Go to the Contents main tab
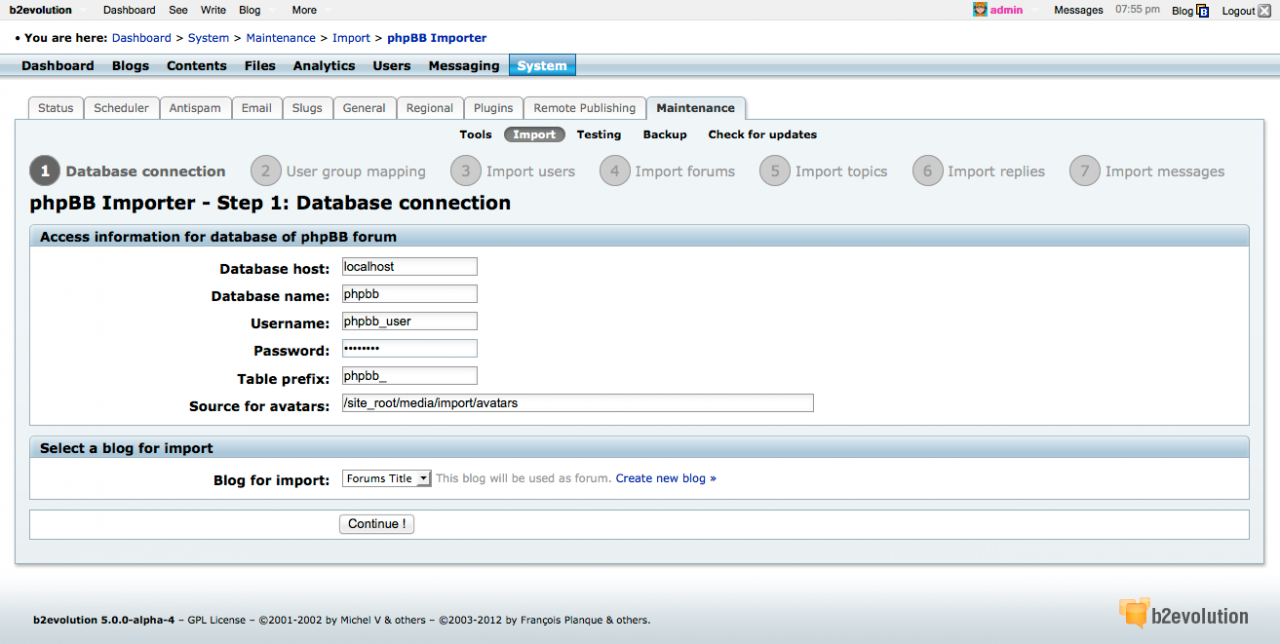The image size is (1280, 644). pyautogui.click(x=197, y=66)
